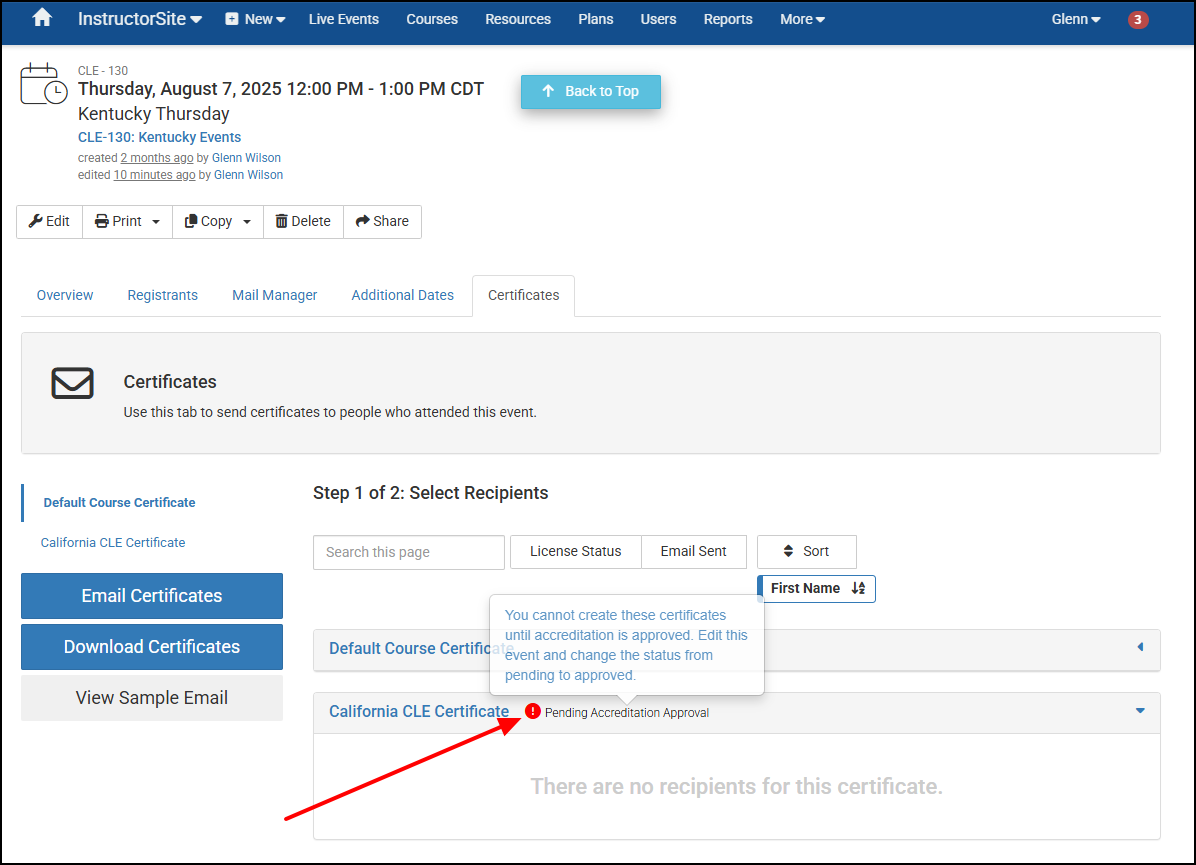Delete this event

(x=304, y=221)
